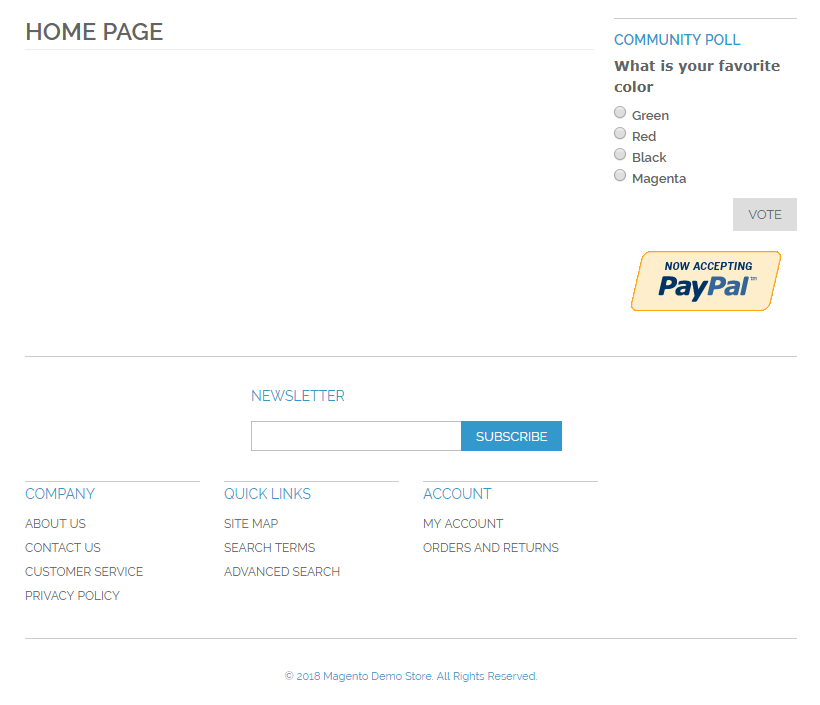Open the Advanced Search page
The height and width of the screenshot is (705, 820).
click(x=282, y=572)
